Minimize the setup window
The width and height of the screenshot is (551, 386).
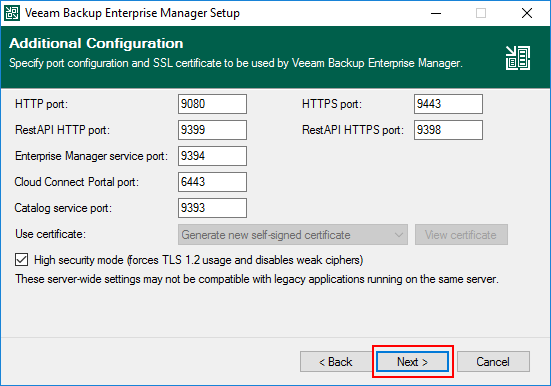(436, 13)
